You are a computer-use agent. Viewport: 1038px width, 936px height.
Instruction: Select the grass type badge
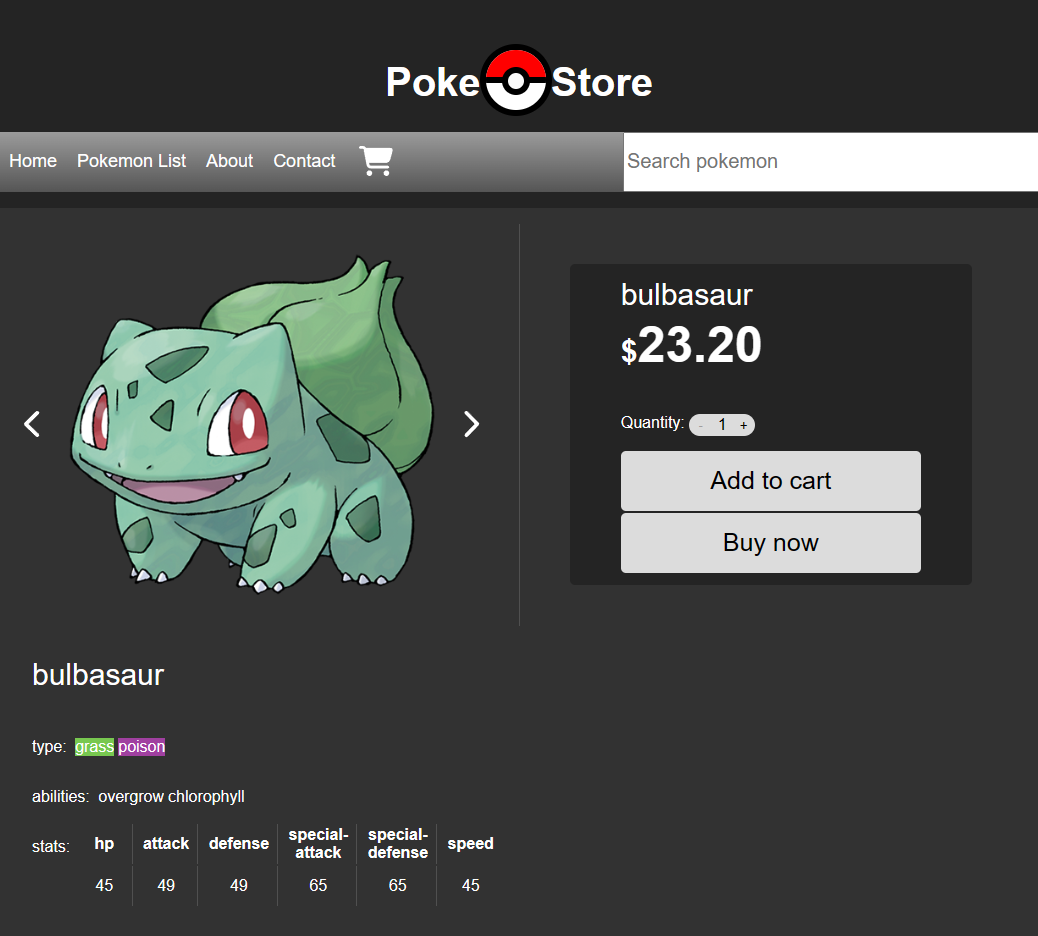coord(93,746)
